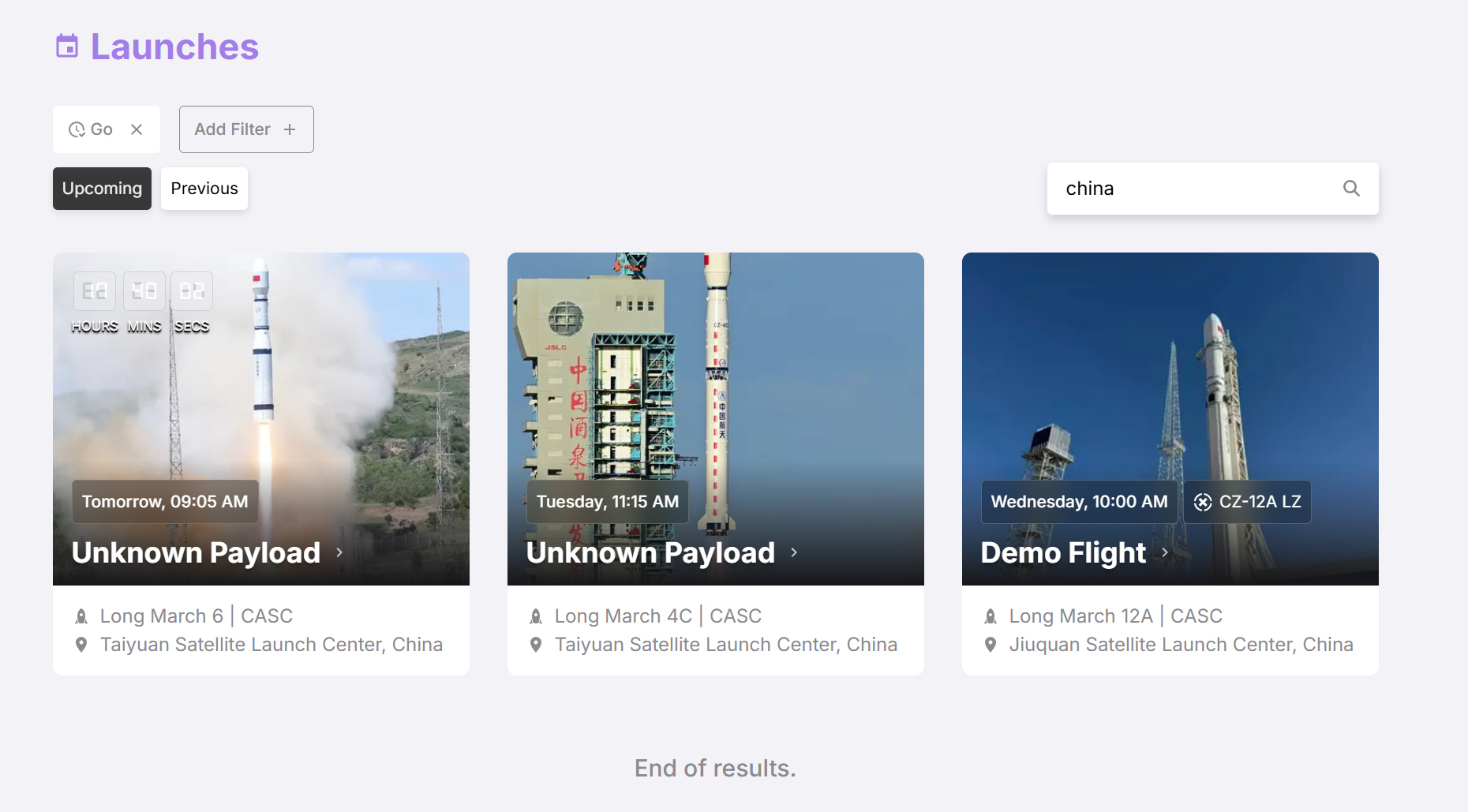Click the Wednesday, 10:00 AM date badge
1468x812 pixels.
[x=1079, y=502]
